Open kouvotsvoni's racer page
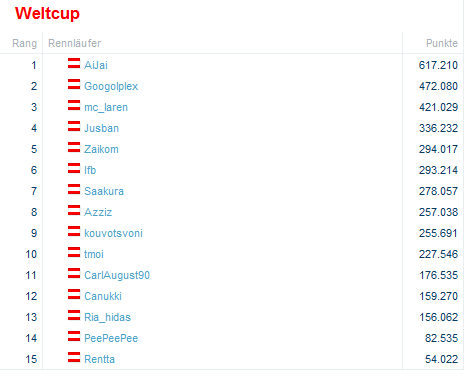467x377 pixels. (113, 233)
